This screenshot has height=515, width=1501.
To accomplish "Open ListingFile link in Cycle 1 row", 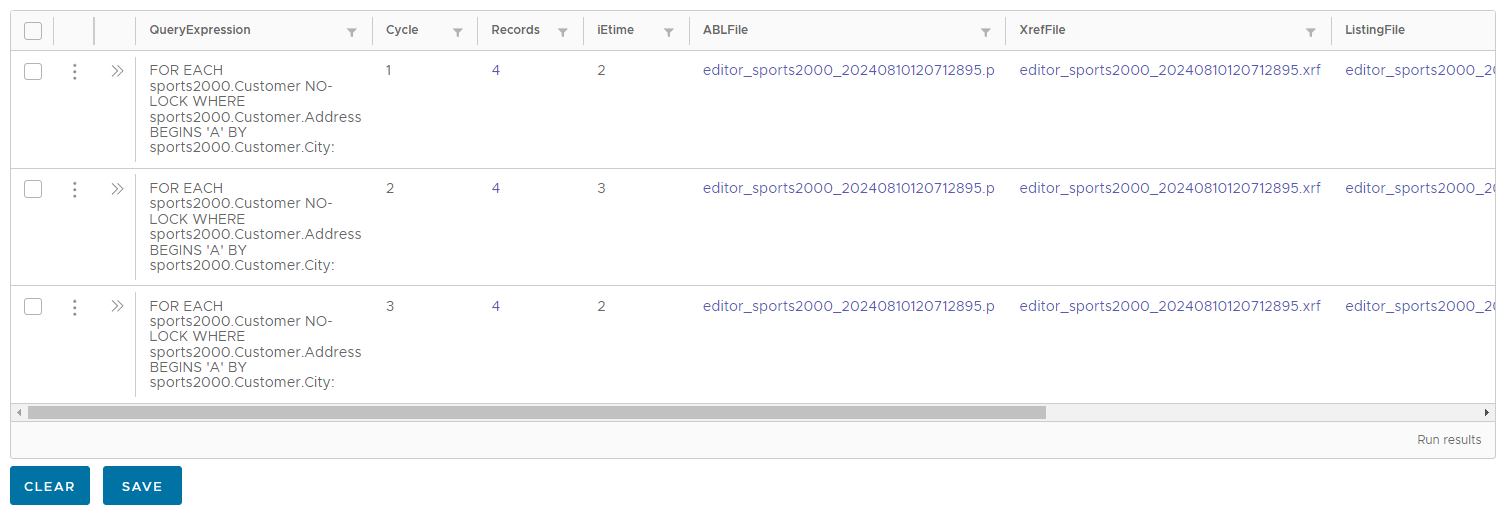I will point(1420,70).
